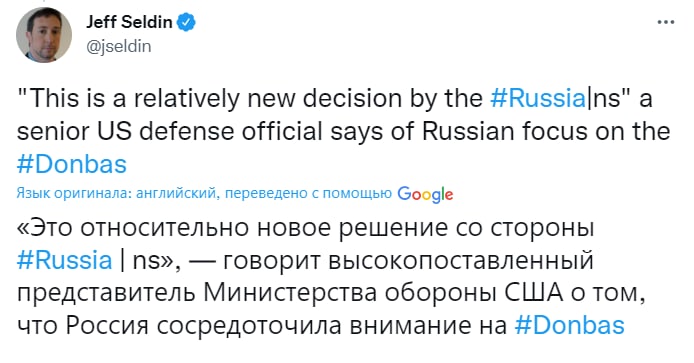Viewport: 694px width, 363px height.
Task: Click the blue verified badge
Action: point(186,22)
